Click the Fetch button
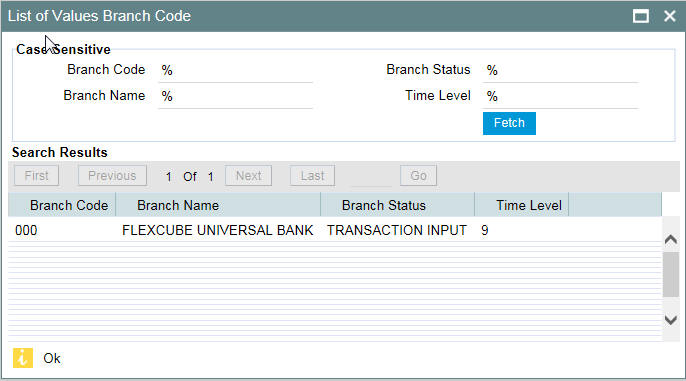686x381 pixels. point(509,123)
